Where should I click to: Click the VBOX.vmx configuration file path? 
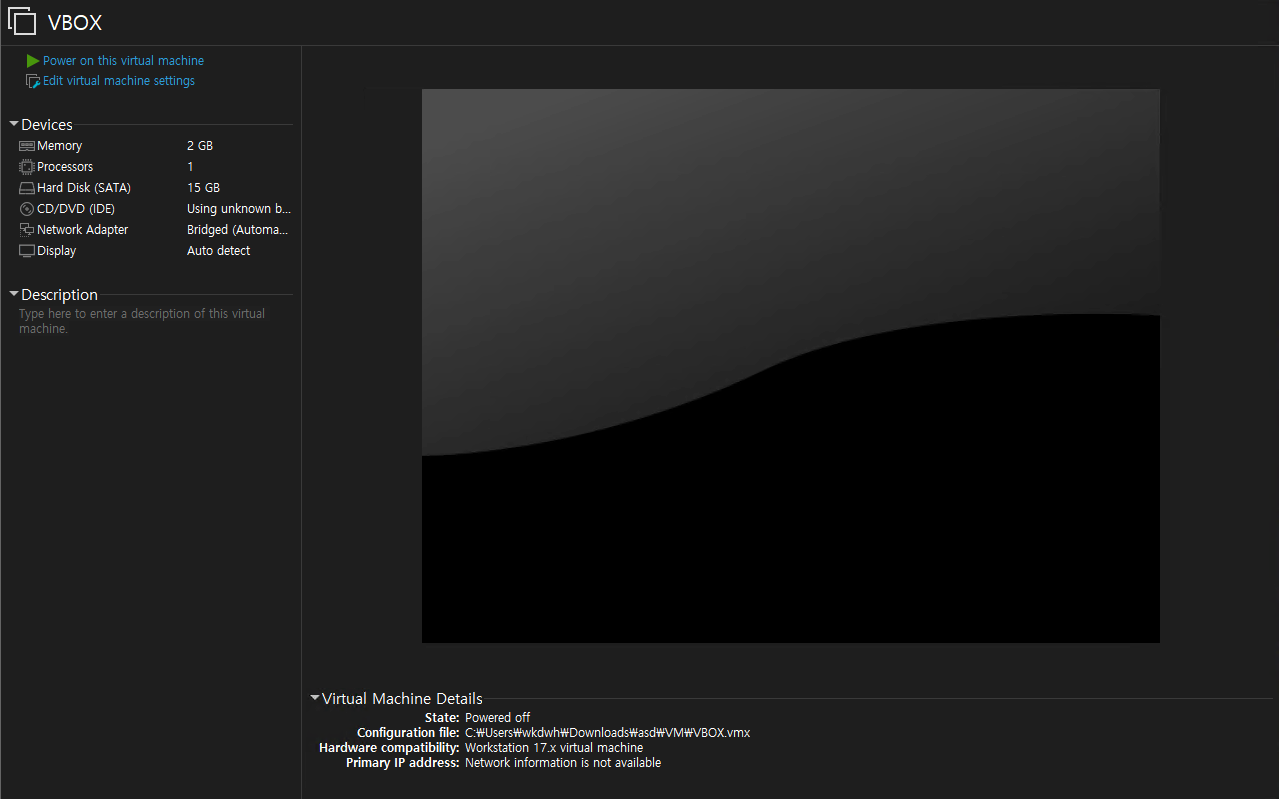point(608,733)
